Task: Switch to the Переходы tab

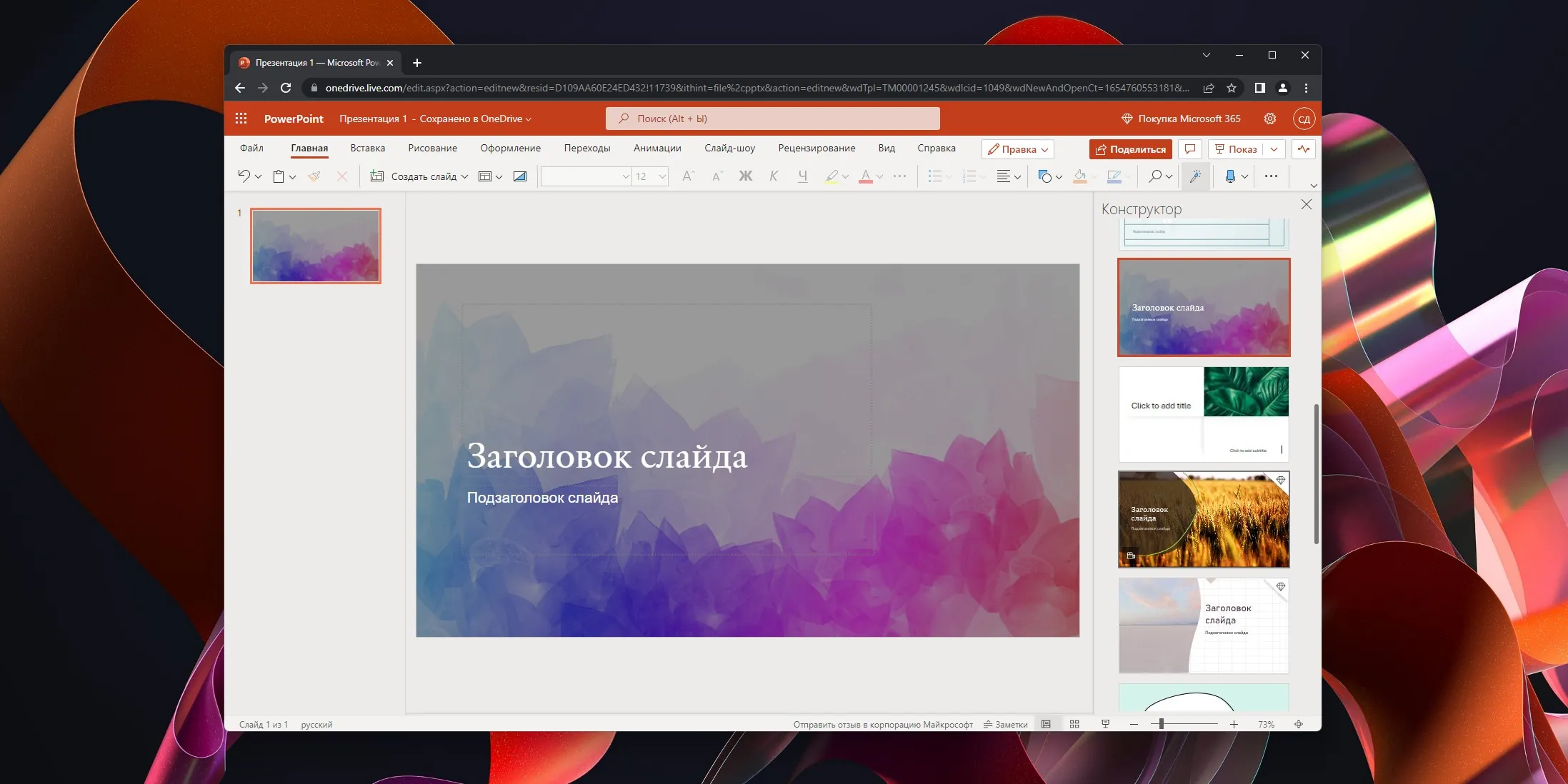Action: (587, 148)
